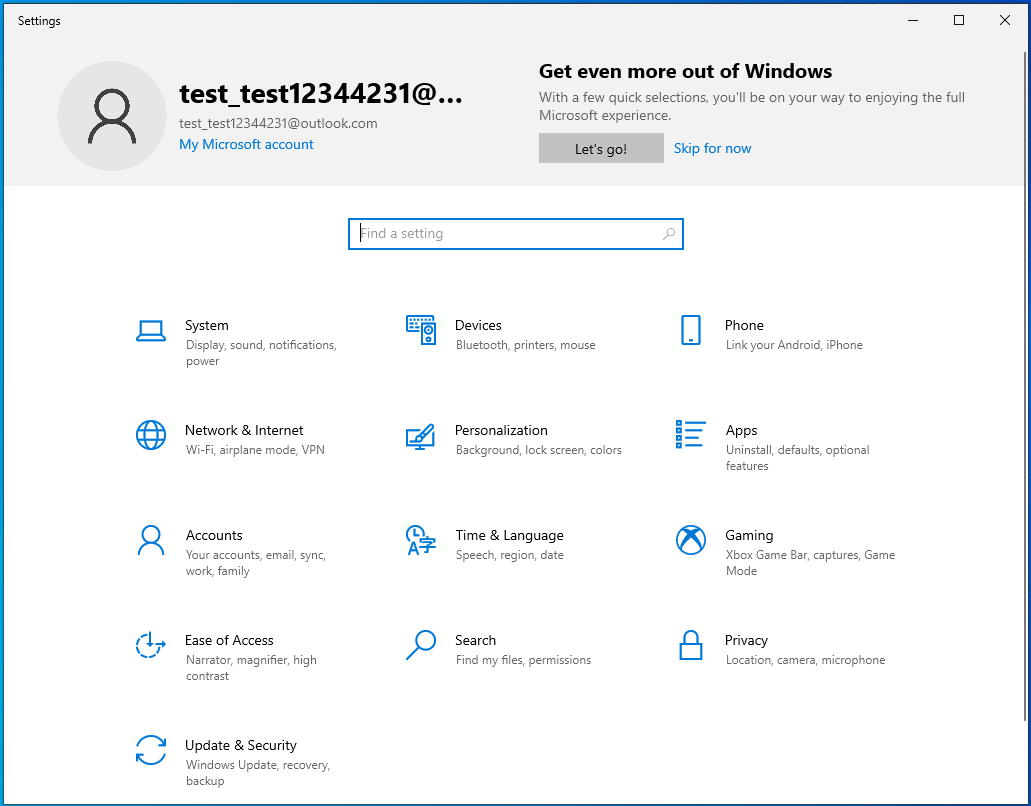
Task: Choose Skip for now link
Action: 712,149
